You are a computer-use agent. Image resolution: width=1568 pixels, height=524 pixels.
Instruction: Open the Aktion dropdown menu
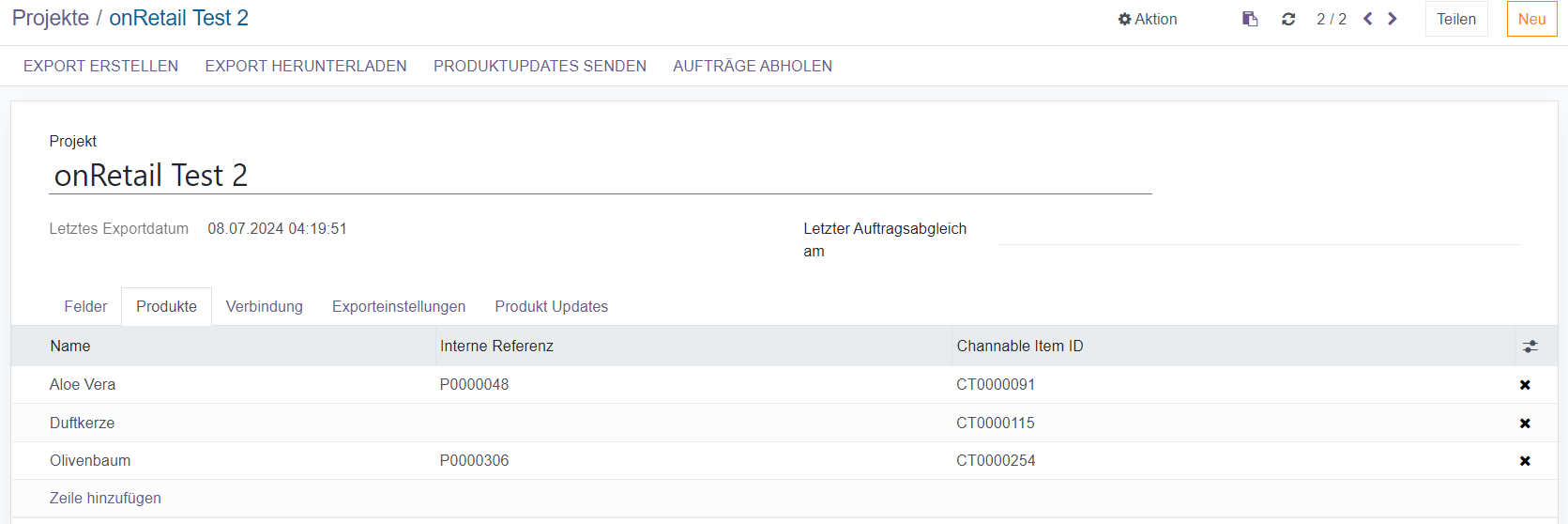point(1147,19)
